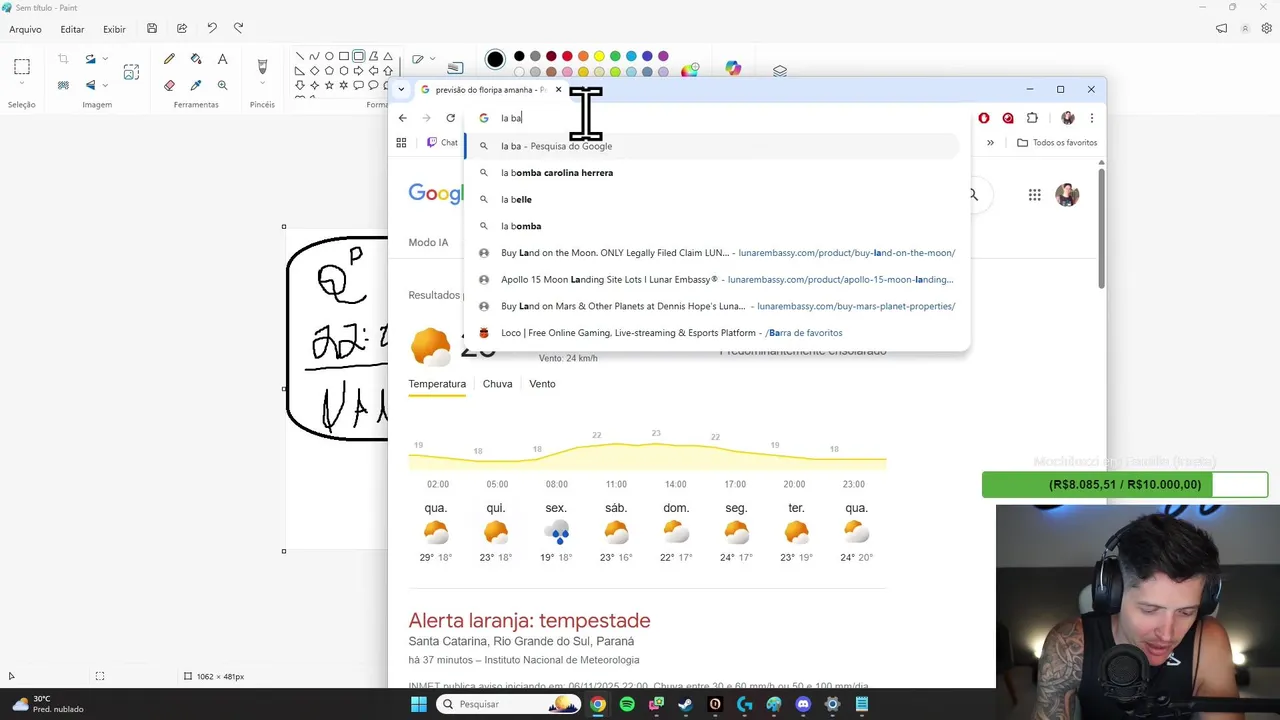Expand the Flip dropdown in Paint Image group
The image size is (1280, 720).
105,85
